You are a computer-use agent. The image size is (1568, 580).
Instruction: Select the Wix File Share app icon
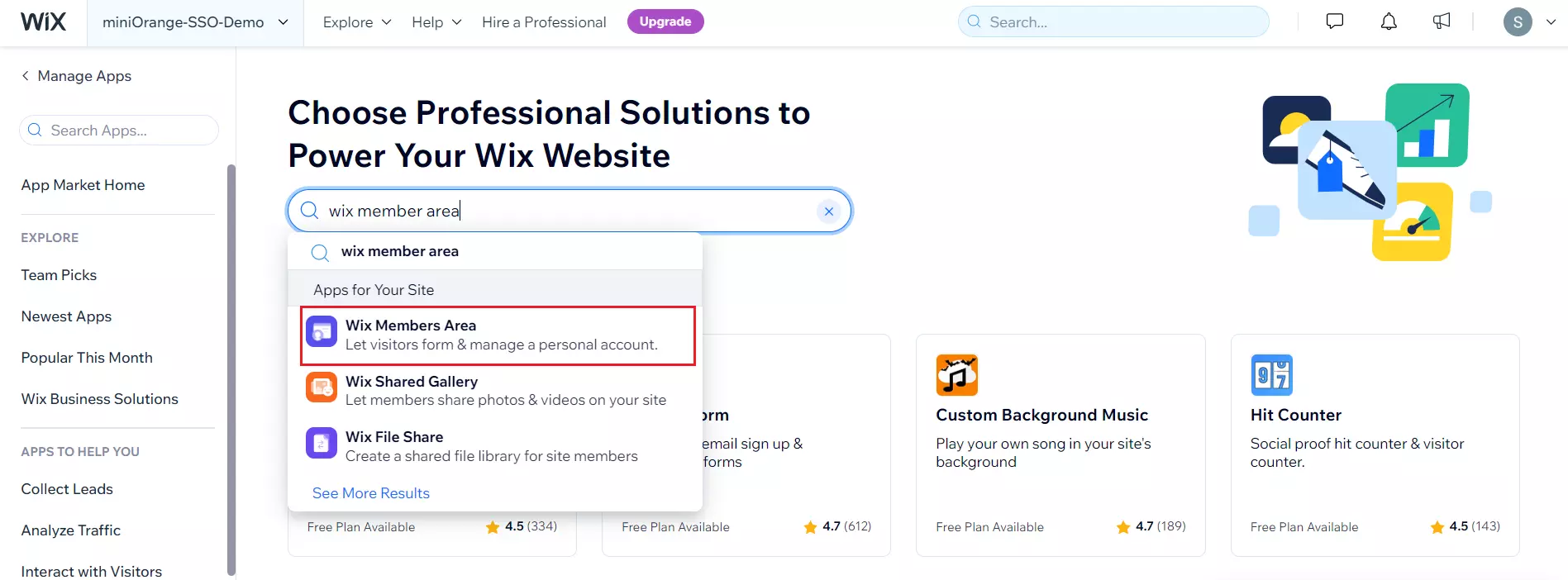pos(321,443)
